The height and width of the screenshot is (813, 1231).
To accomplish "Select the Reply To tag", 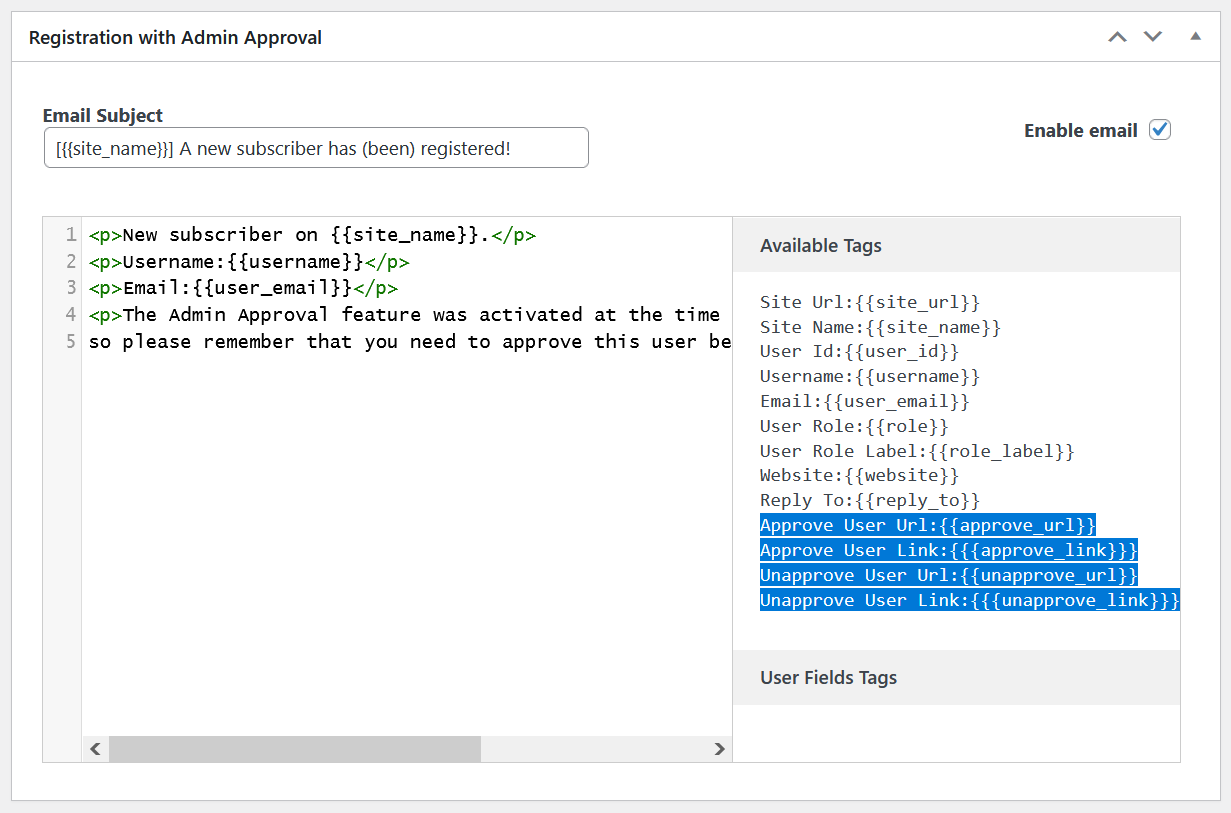I will pos(869,501).
